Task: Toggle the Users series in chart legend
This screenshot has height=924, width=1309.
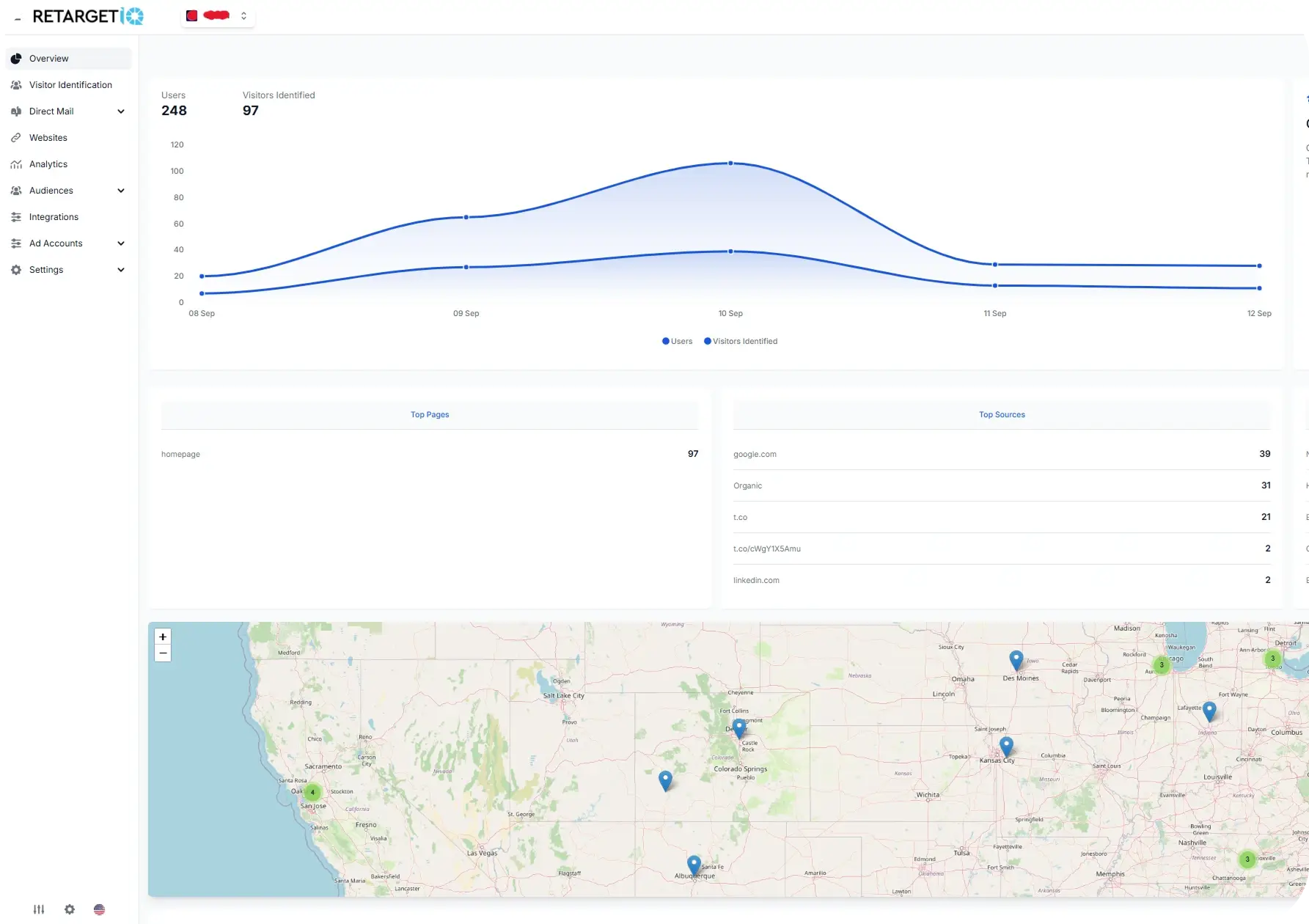Action: [x=677, y=341]
